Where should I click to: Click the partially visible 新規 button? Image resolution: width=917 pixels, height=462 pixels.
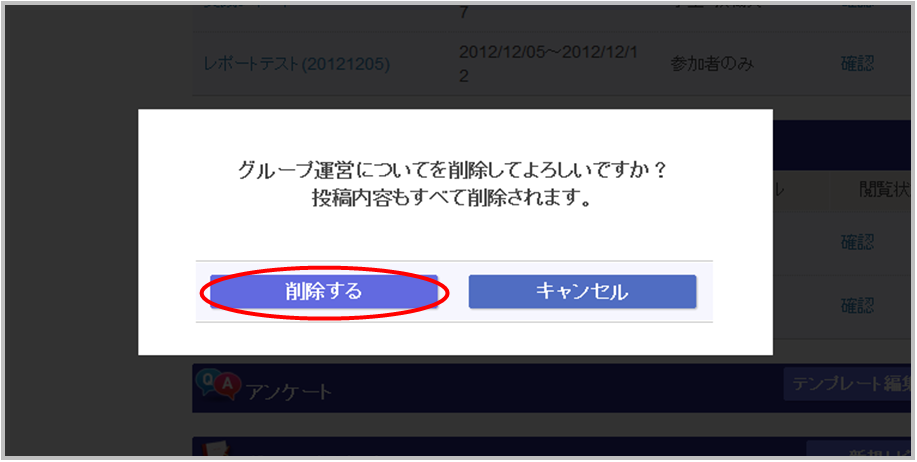pyautogui.click(x=859, y=449)
